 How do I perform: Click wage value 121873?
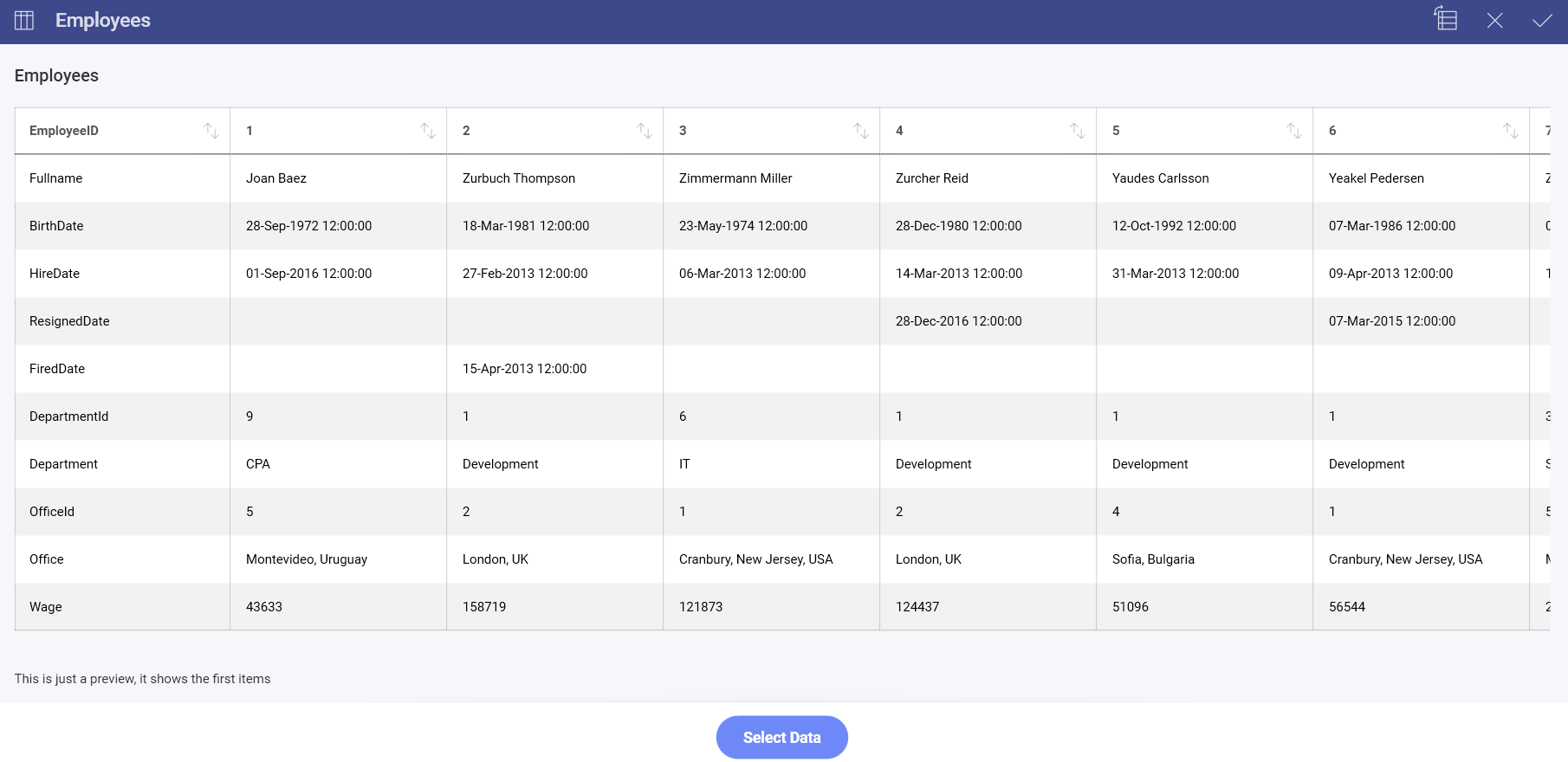point(701,607)
